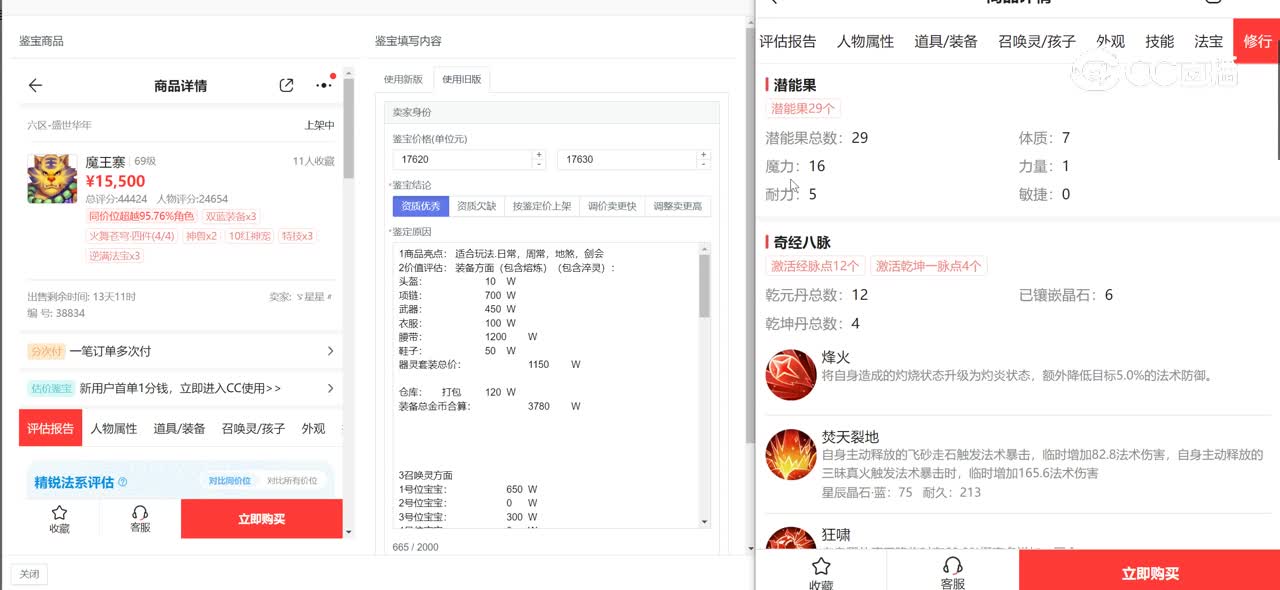
Task: Toggle 对比所有价位 comparison option
Action: [292, 481]
